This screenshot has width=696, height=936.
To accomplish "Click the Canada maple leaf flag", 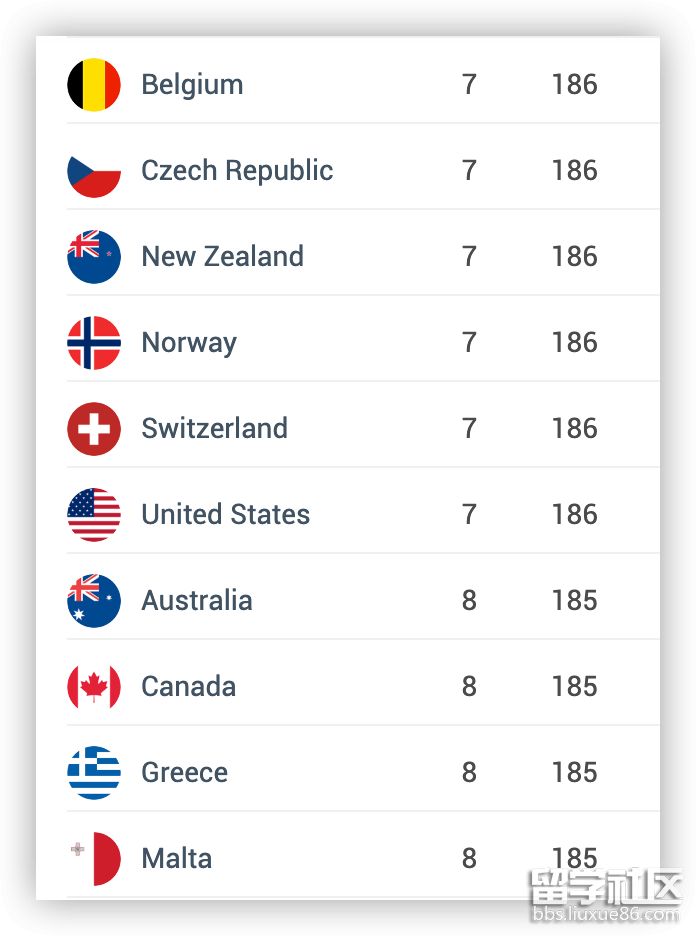I will pos(94,687).
